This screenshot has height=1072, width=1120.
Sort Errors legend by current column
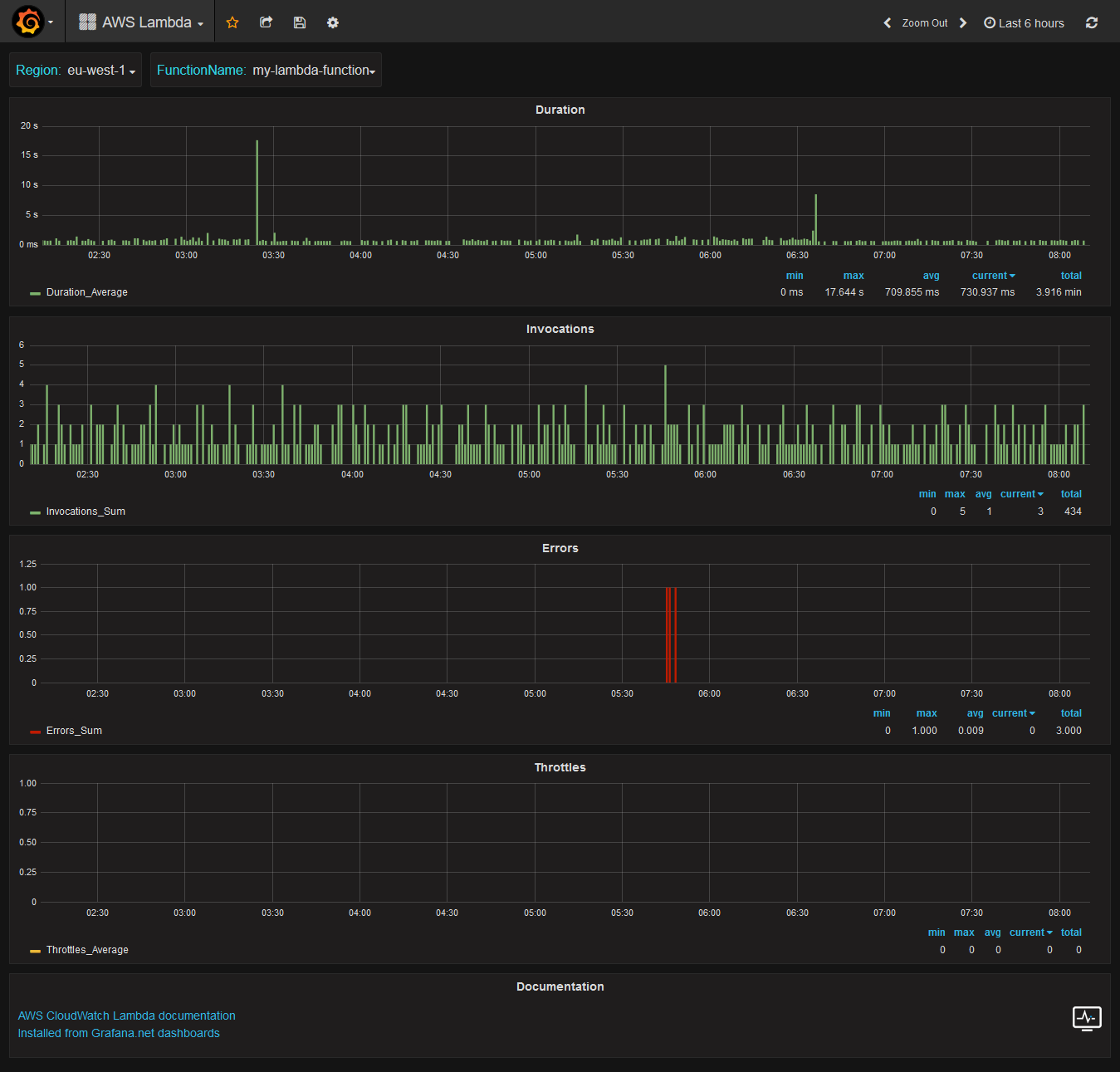1013,713
